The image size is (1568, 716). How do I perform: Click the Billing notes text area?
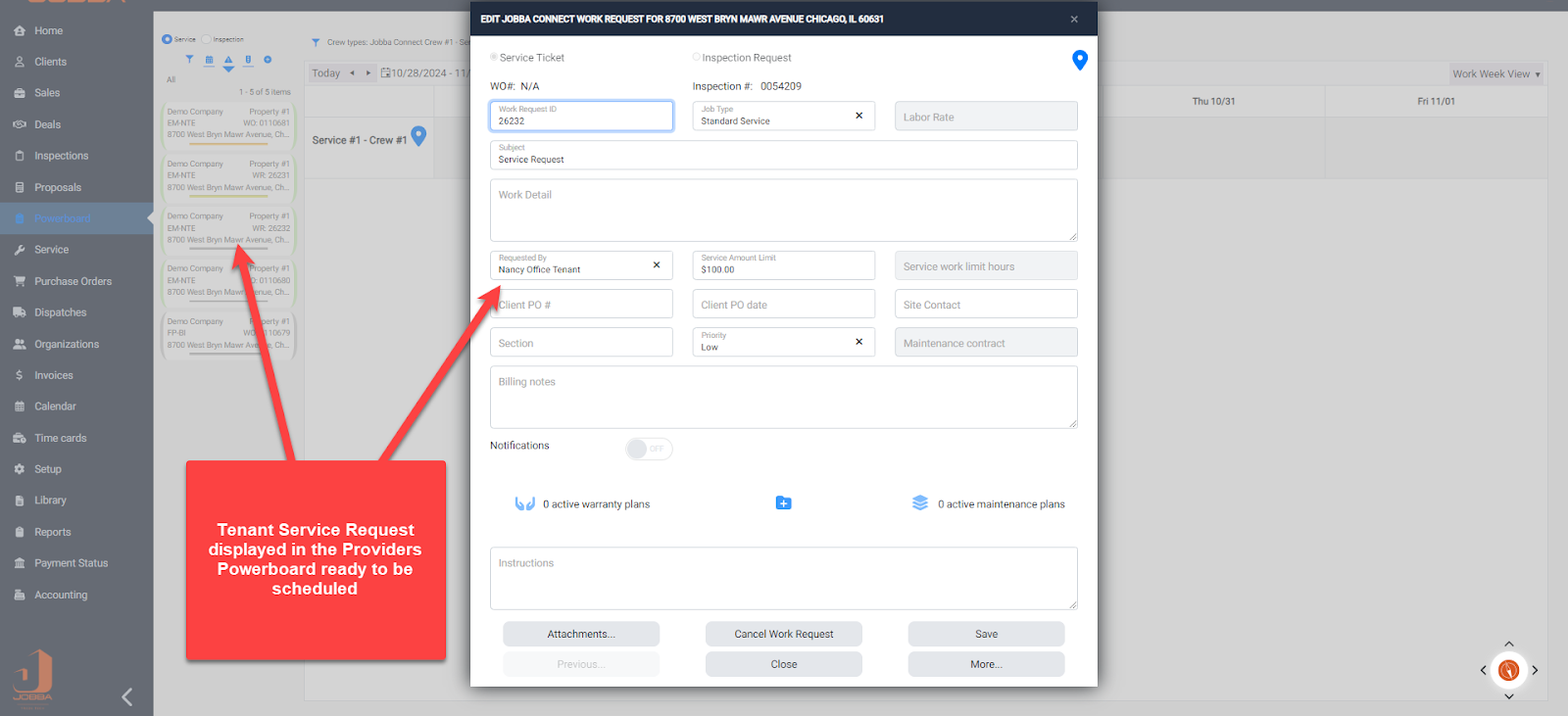point(783,398)
